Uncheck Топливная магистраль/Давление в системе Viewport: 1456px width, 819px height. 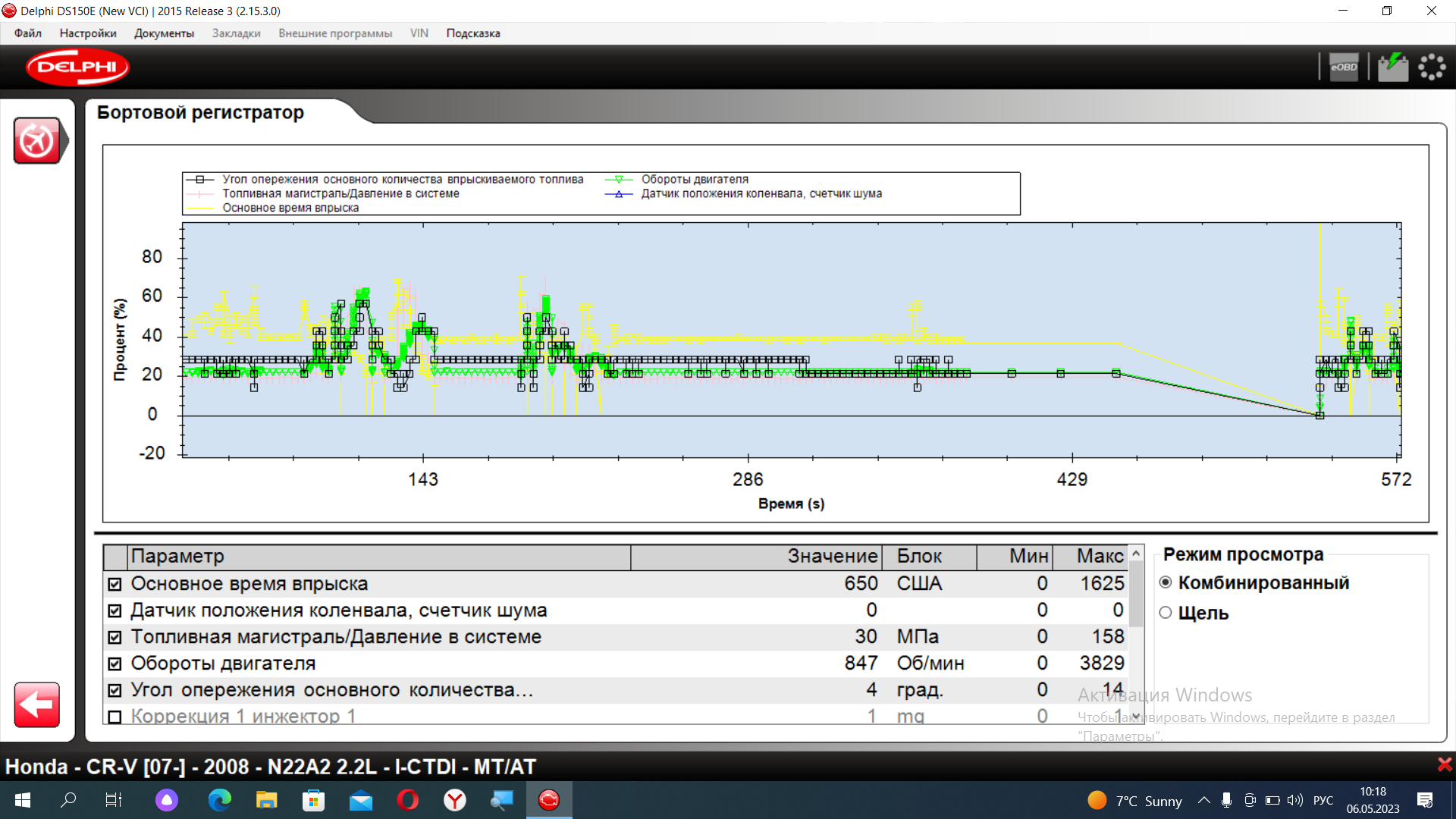click(x=115, y=637)
